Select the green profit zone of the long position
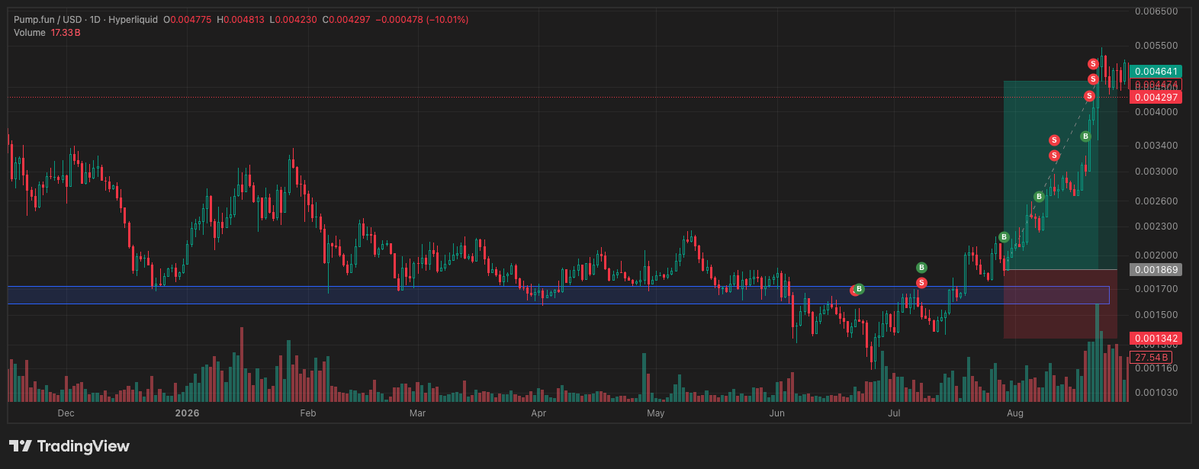Screen dimensions: 1199x469 1061,175
